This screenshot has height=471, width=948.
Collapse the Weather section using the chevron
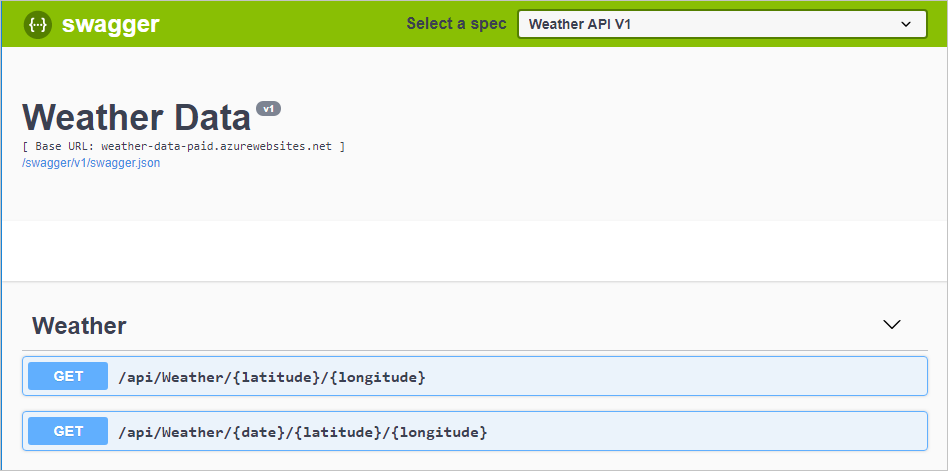[x=892, y=325]
